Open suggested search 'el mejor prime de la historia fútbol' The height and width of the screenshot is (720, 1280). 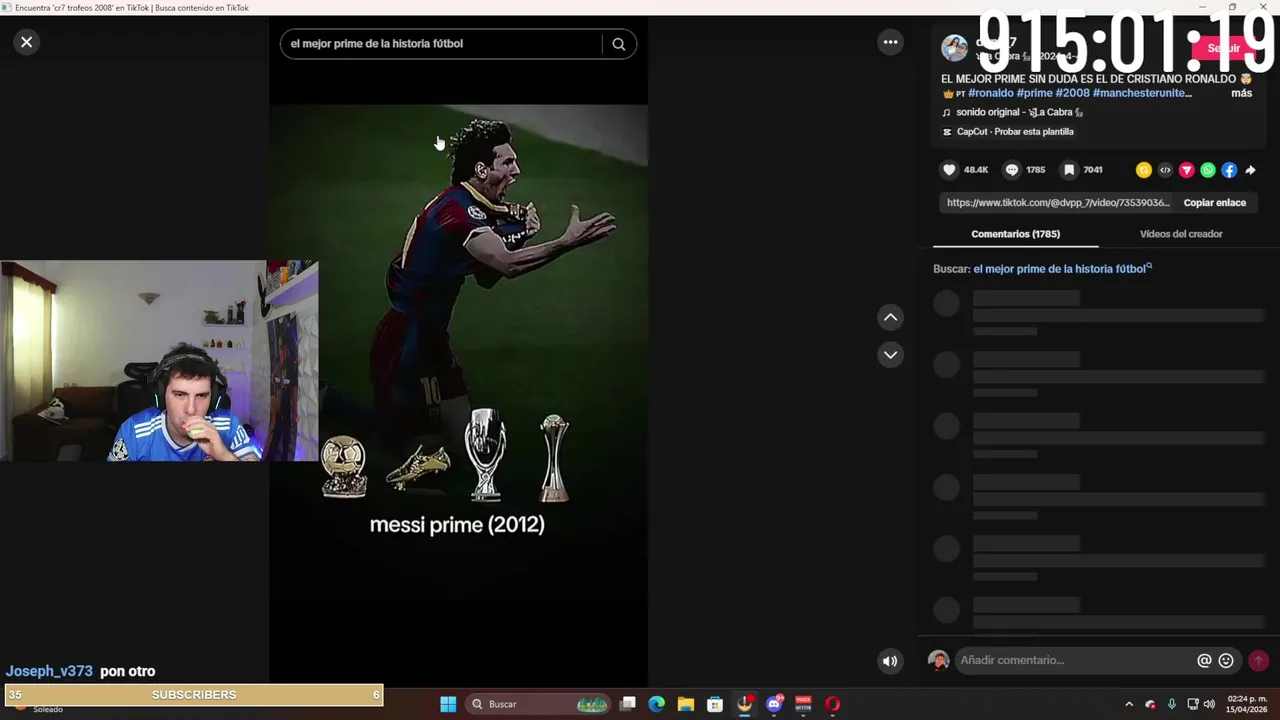coord(1062,269)
